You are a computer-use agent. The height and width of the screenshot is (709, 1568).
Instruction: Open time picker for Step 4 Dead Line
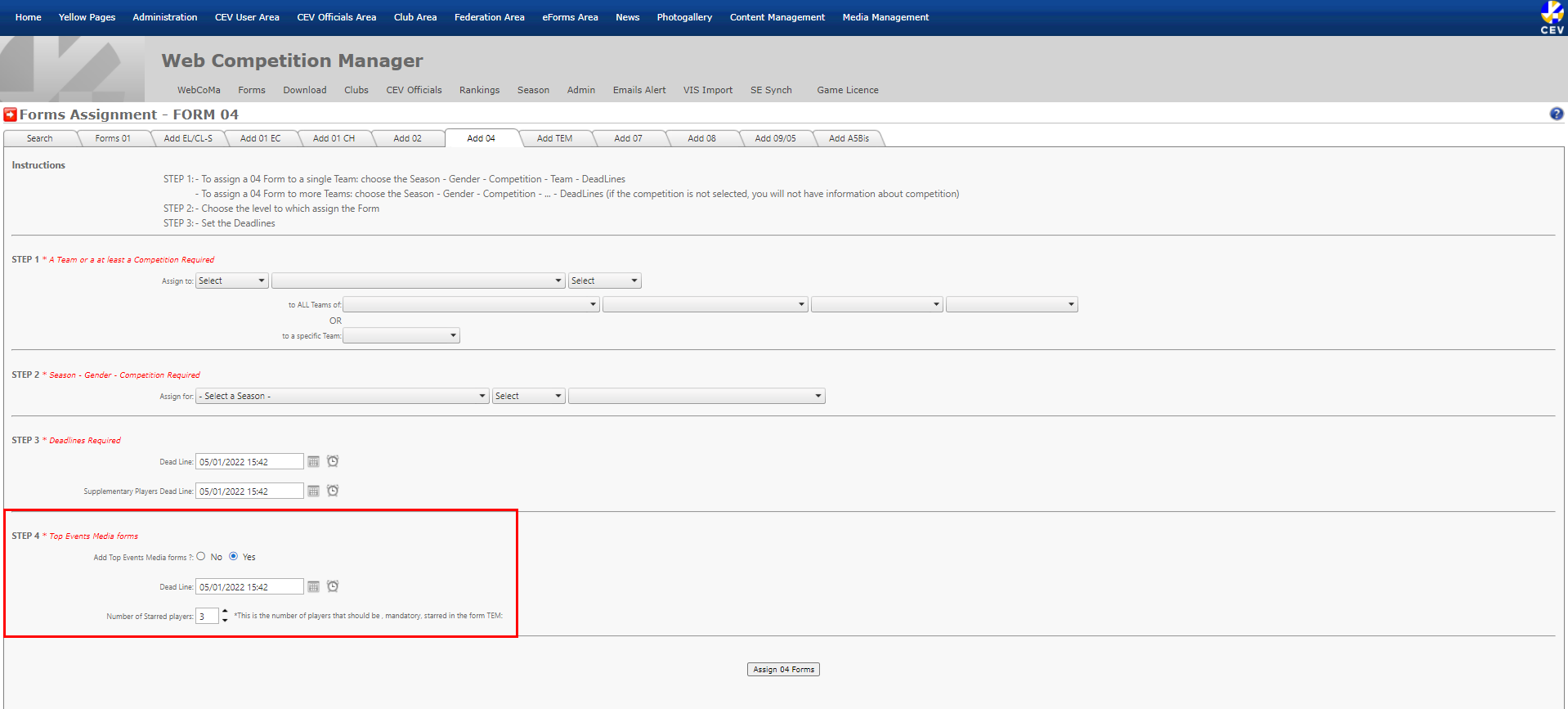point(333,586)
